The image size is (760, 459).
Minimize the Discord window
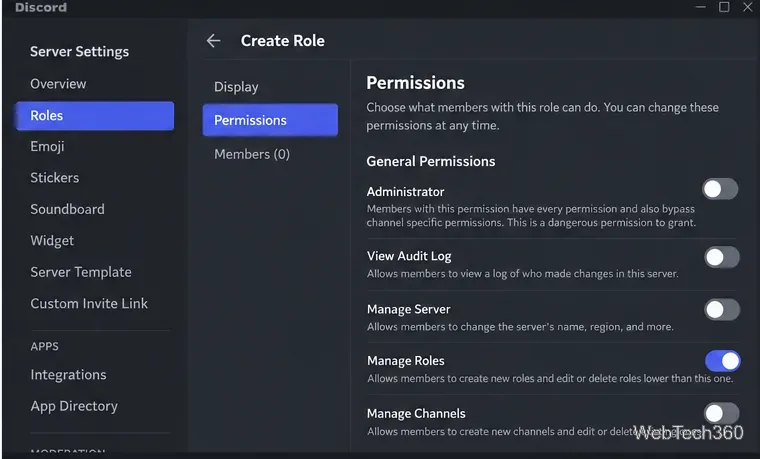coord(700,7)
